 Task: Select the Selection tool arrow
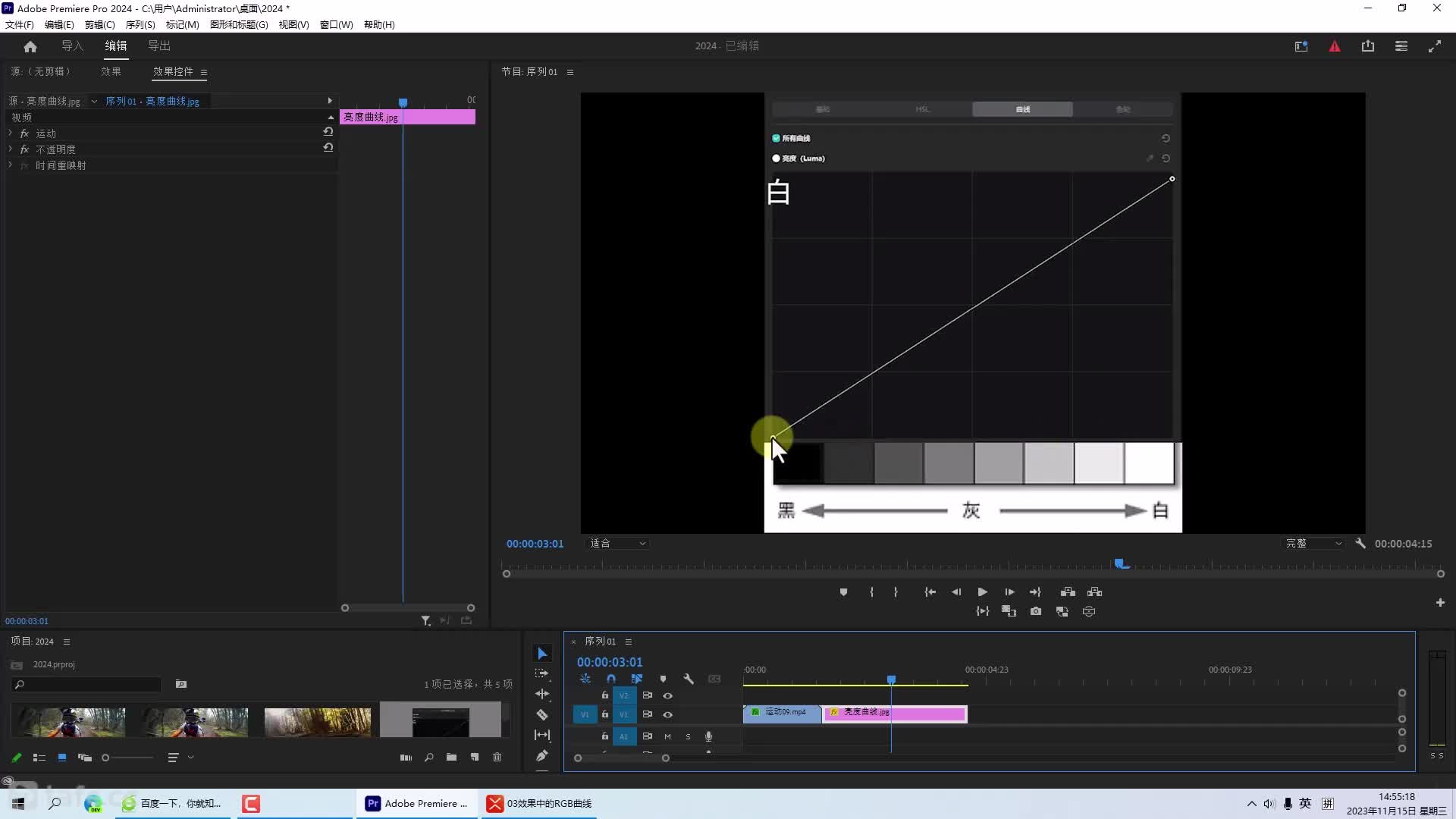(x=542, y=654)
